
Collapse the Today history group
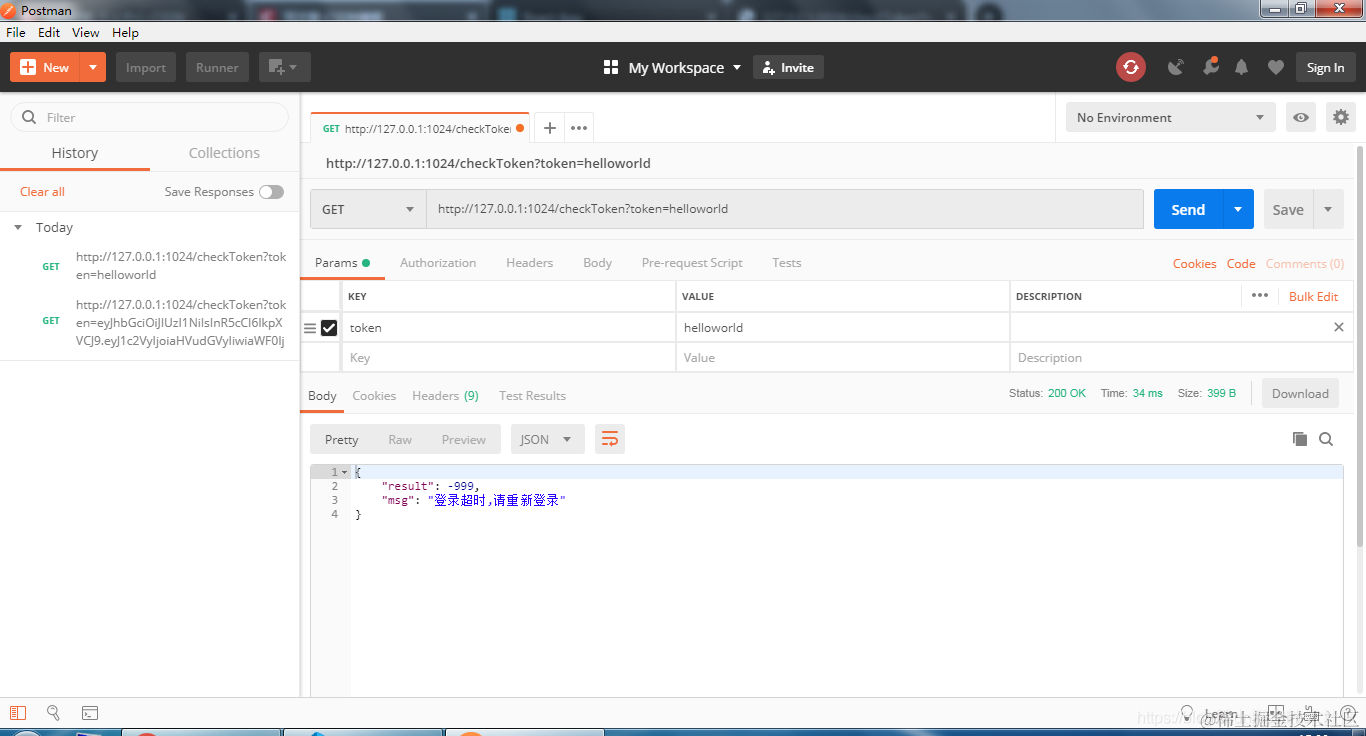[x=18, y=228]
